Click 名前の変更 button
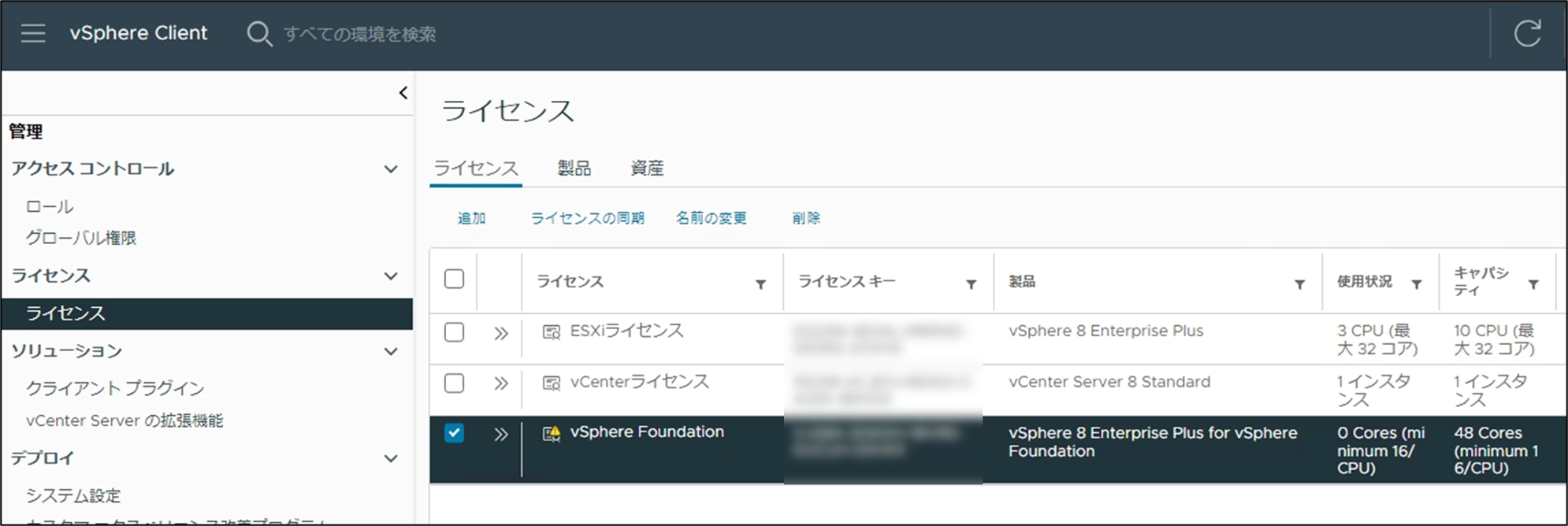 (x=711, y=218)
